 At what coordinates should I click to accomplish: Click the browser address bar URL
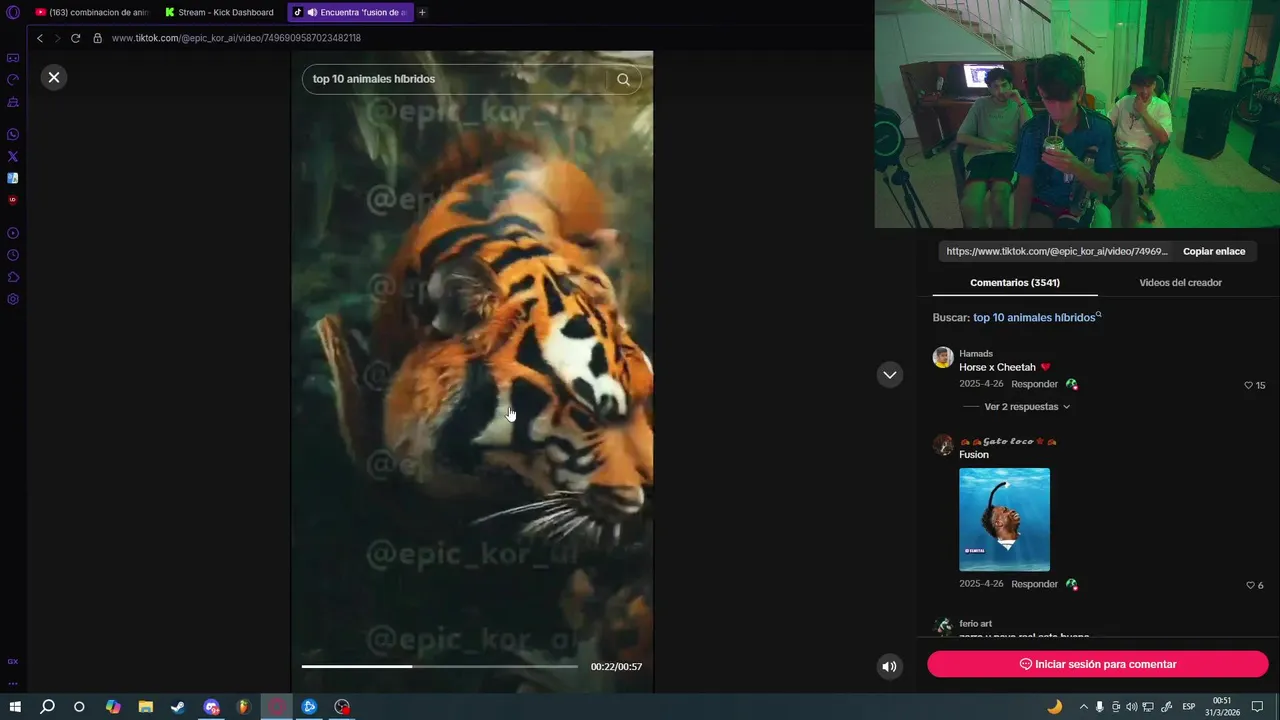point(236,38)
